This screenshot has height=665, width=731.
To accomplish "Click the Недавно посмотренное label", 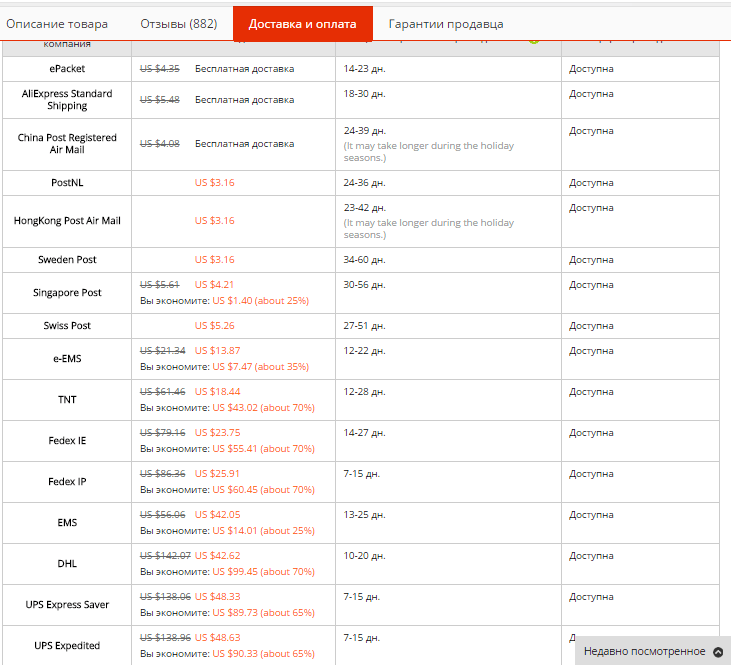I will (644, 651).
